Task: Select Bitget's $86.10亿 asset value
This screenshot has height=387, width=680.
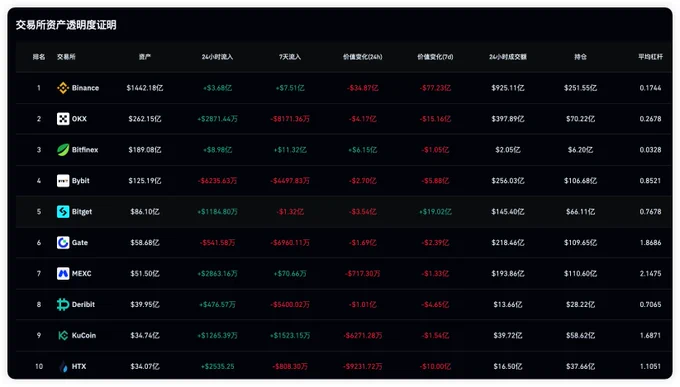Action: 145,212
